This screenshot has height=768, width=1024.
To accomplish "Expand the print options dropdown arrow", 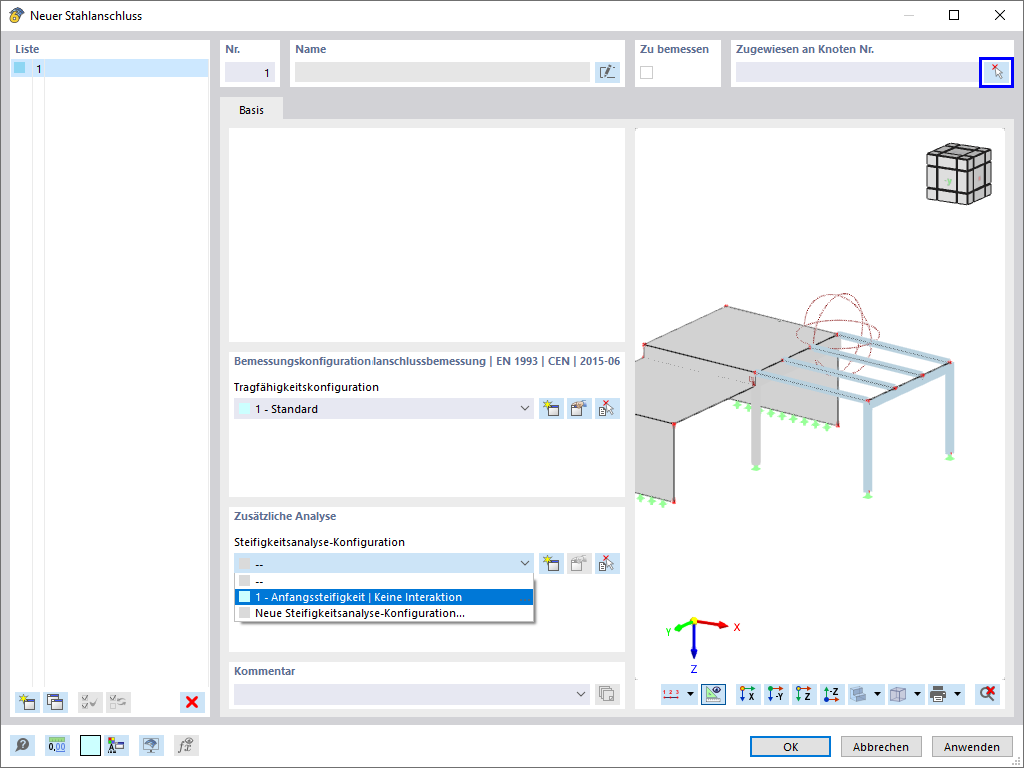I will pos(957,694).
